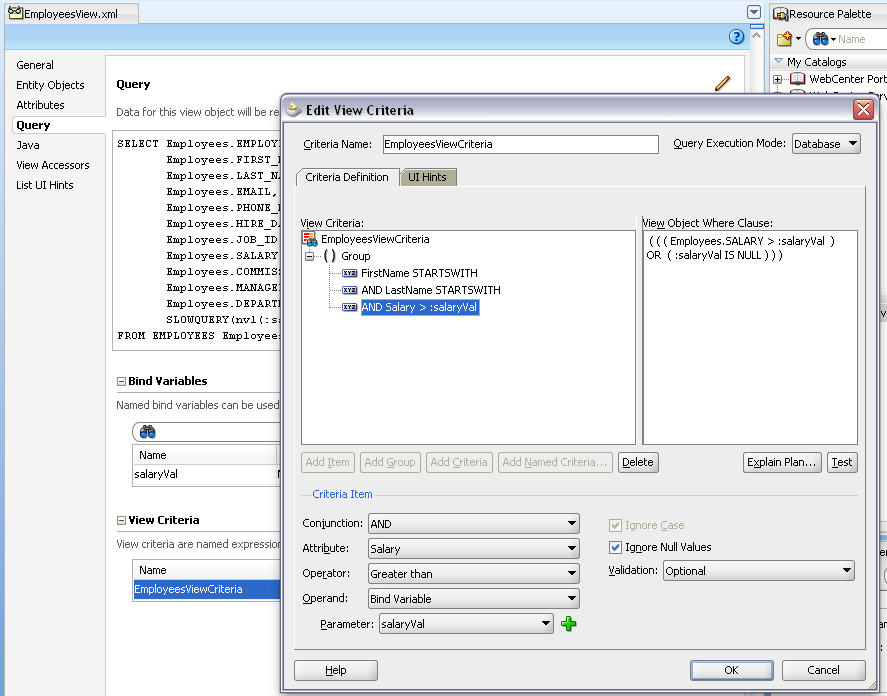Click the Test button

842,462
